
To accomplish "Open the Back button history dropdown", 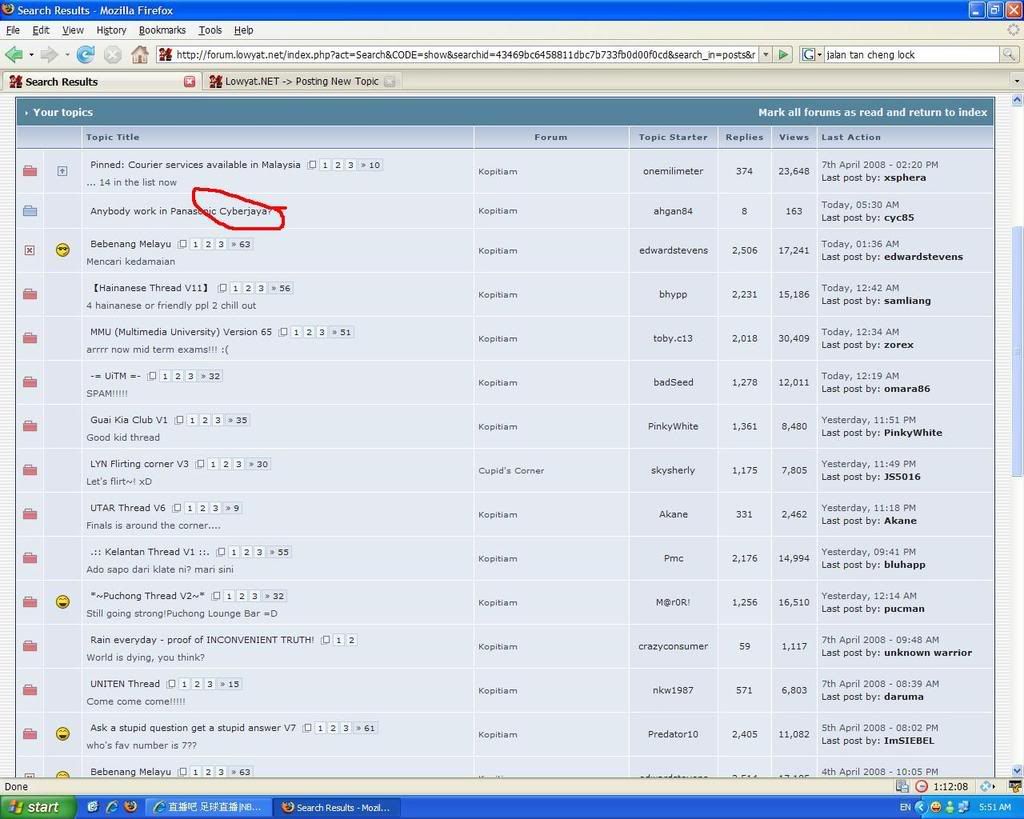I will point(31,54).
